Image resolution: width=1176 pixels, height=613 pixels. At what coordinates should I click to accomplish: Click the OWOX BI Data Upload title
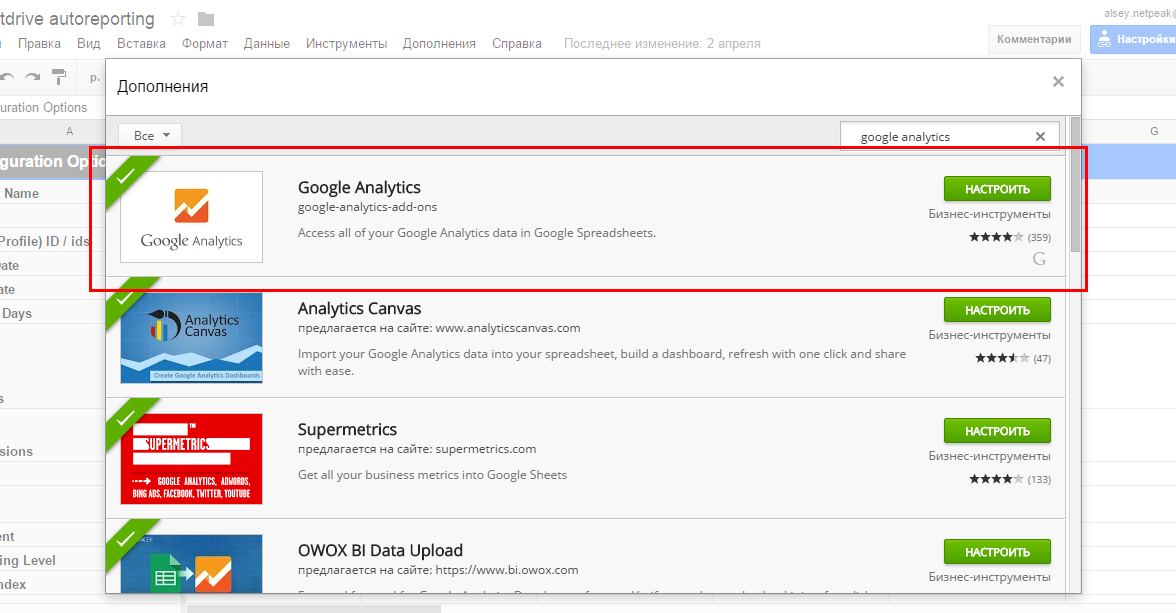point(380,550)
